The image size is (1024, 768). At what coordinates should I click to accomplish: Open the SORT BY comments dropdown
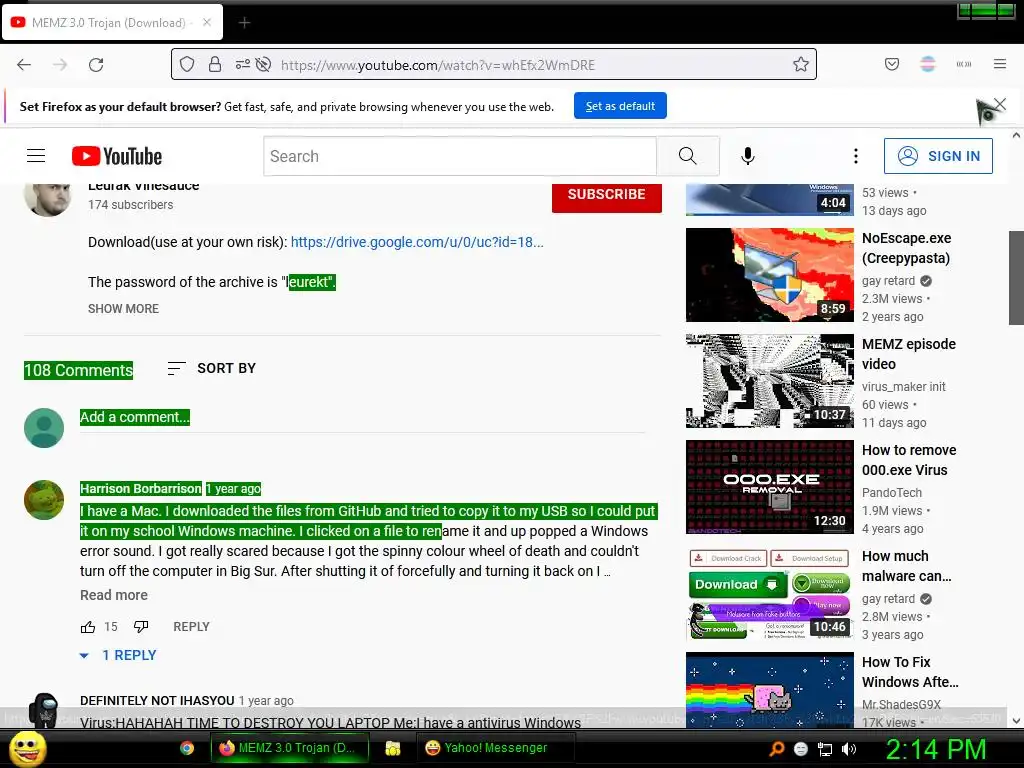click(x=212, y=368)
